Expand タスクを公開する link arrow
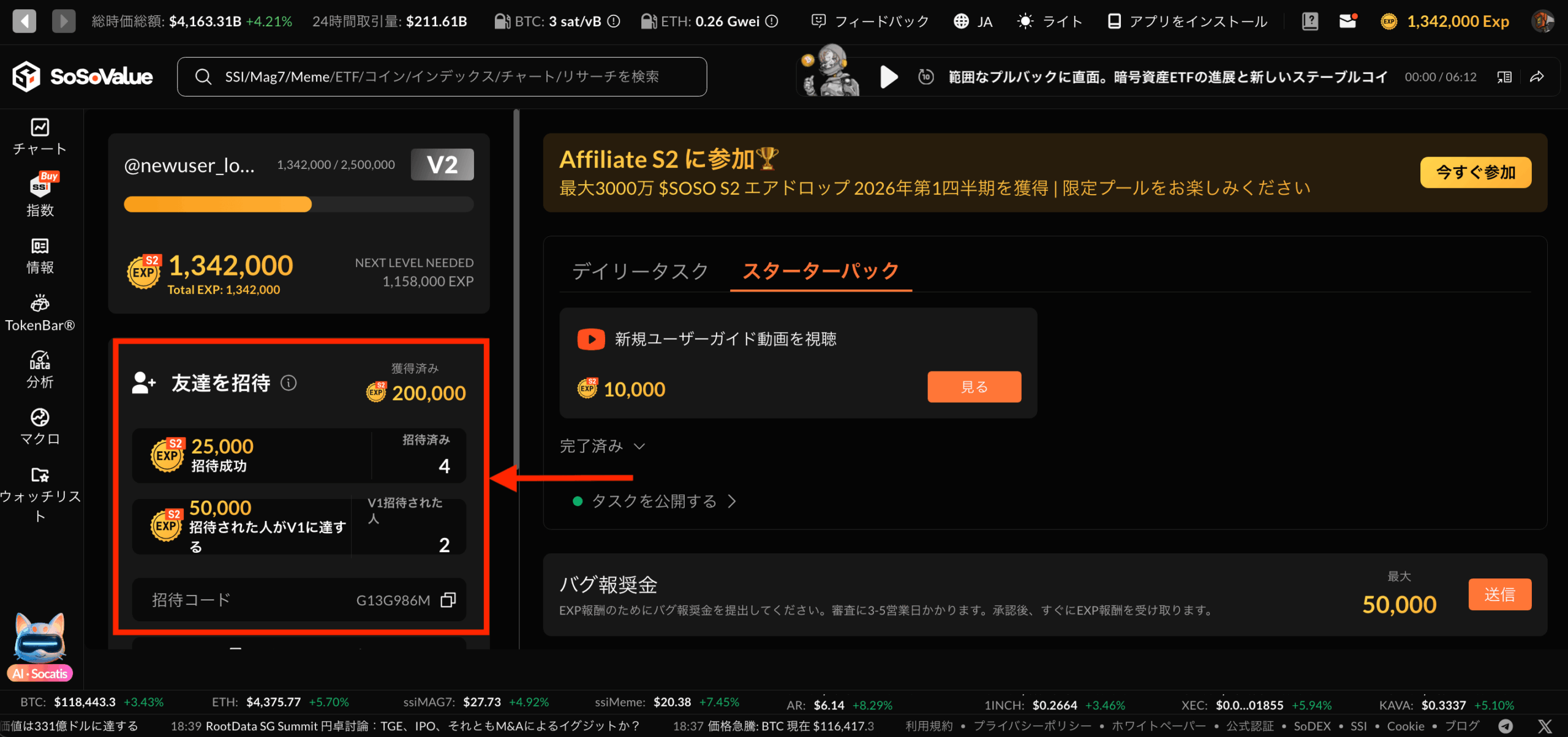 731,502
